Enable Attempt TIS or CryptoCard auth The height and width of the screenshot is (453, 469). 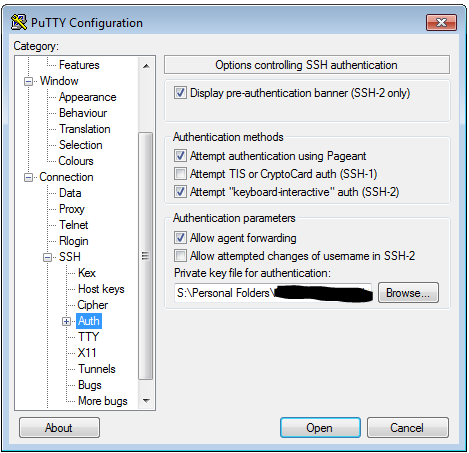click(x=180, y=174)
